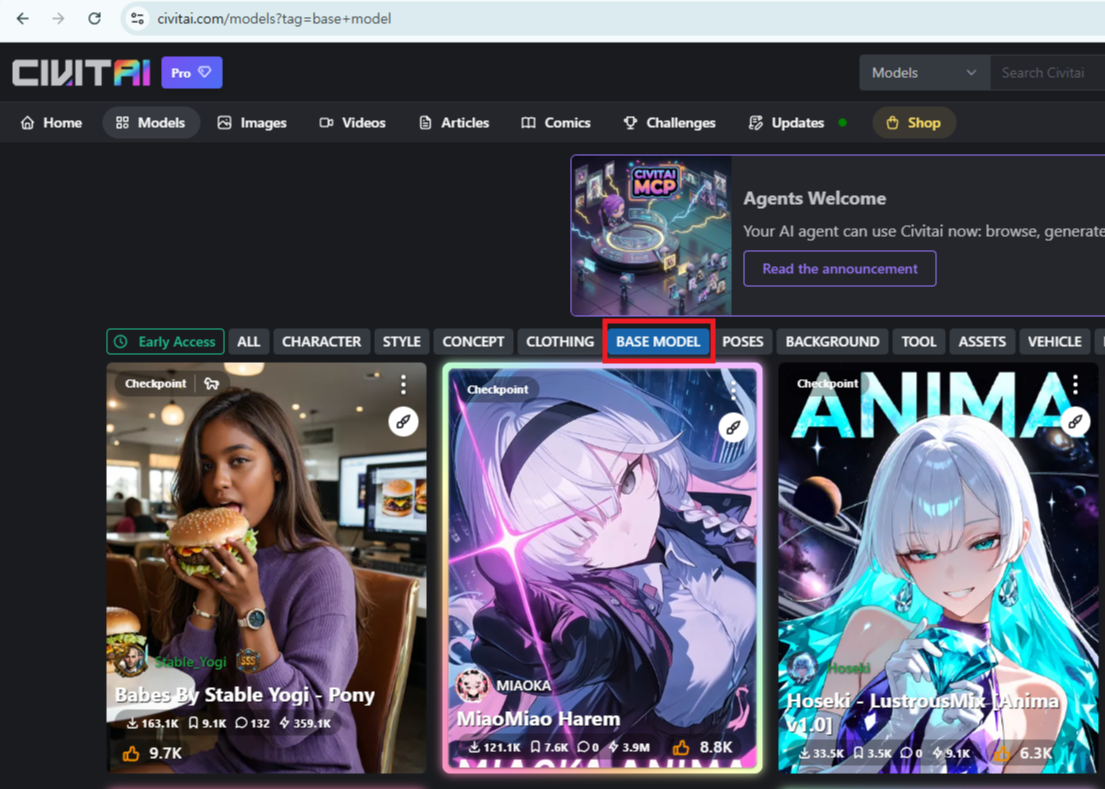Open Babes By Stable Yogi - Pony model

(245, 695)
